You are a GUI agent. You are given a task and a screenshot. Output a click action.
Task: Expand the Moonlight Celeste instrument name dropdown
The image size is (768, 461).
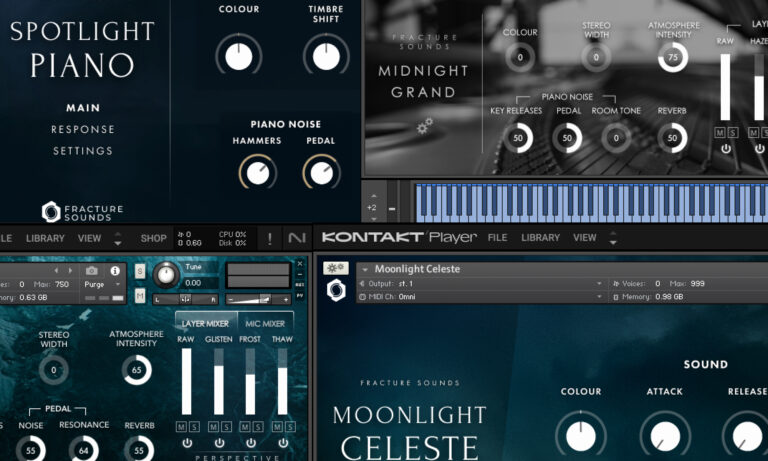[x=364, y=269]
